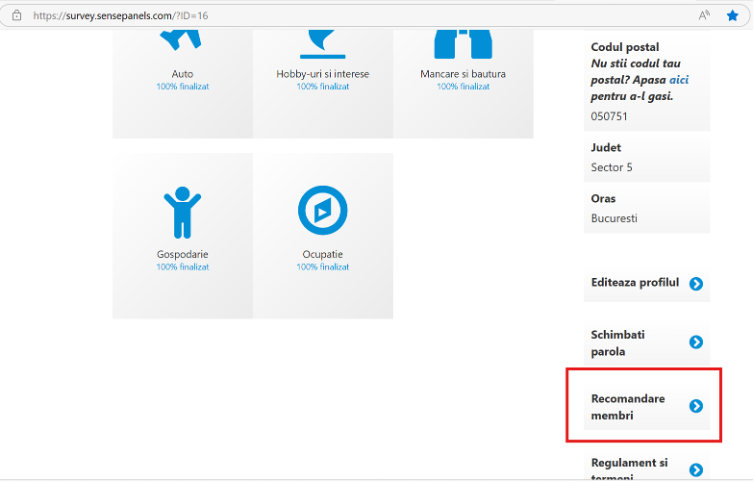Click the Mancare si bautura icon
Screen dimensions: 754x482
point(462,40)
